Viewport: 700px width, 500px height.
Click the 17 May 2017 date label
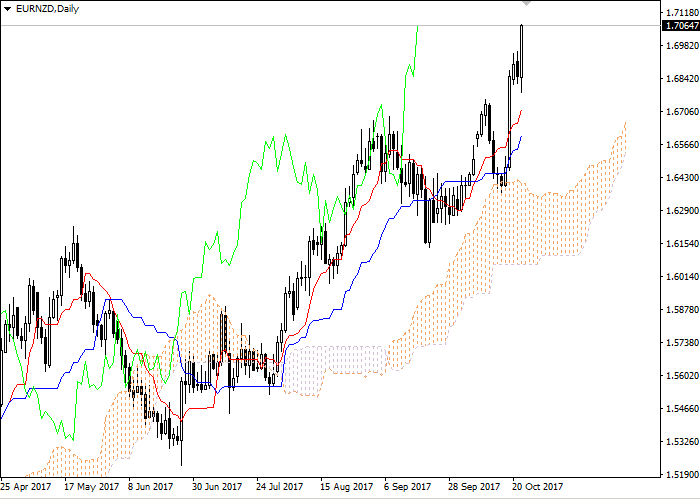coord(92,487)
